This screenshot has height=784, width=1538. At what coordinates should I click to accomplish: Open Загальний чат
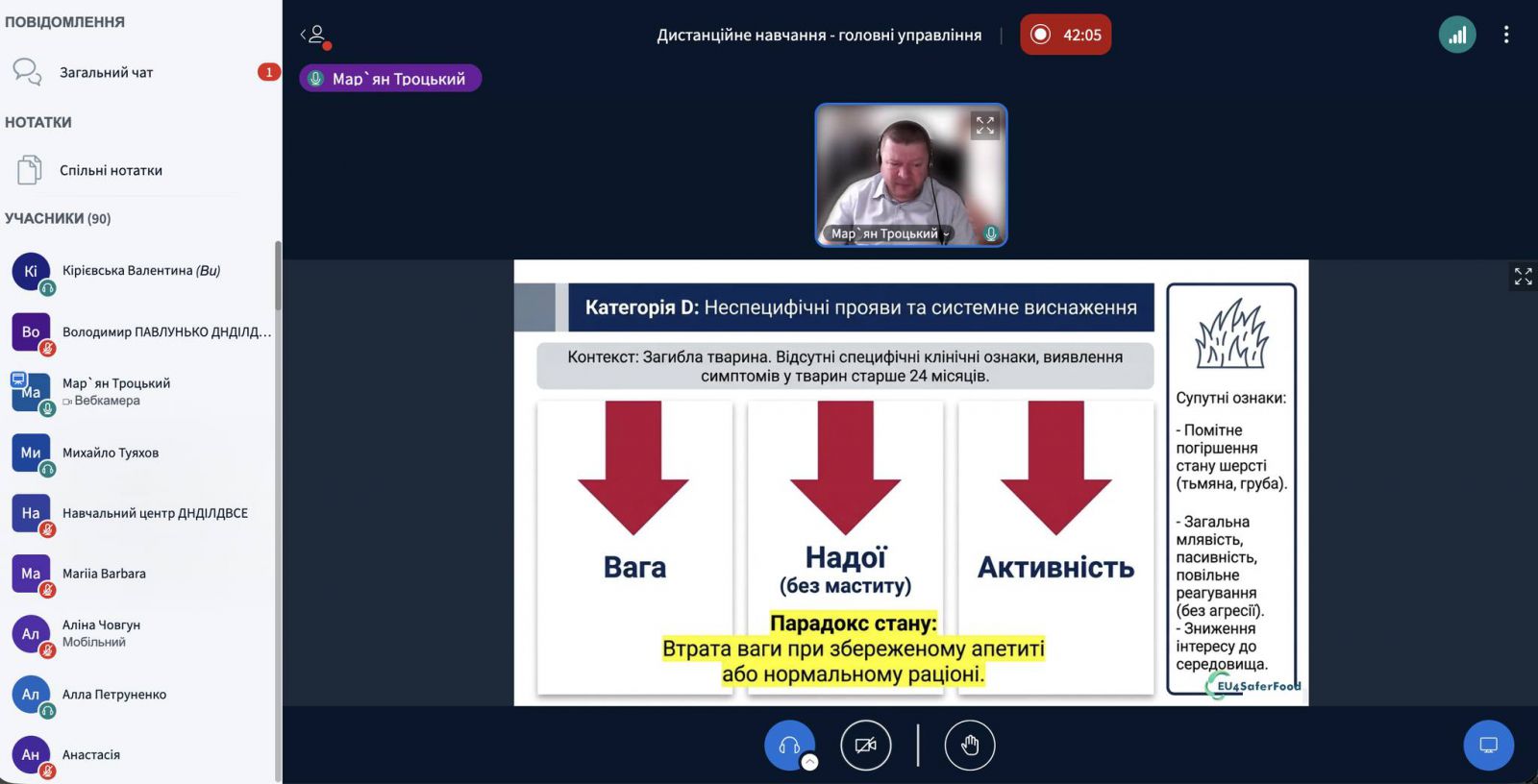106,72
